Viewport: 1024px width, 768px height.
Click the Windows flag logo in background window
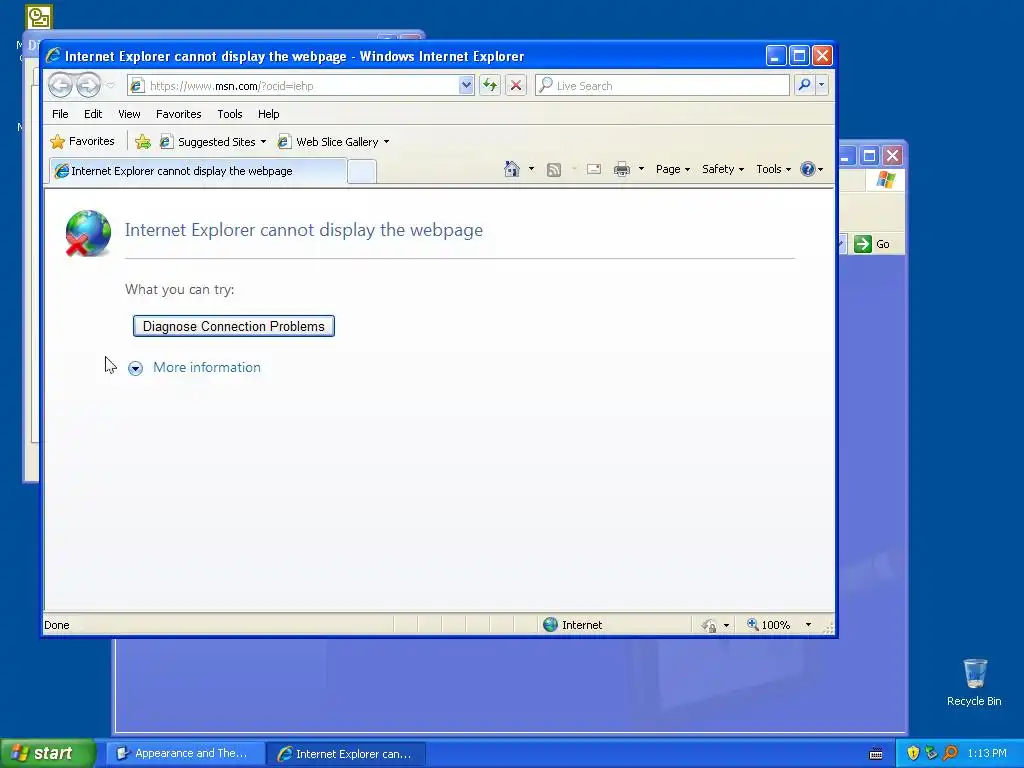(886, 180)
